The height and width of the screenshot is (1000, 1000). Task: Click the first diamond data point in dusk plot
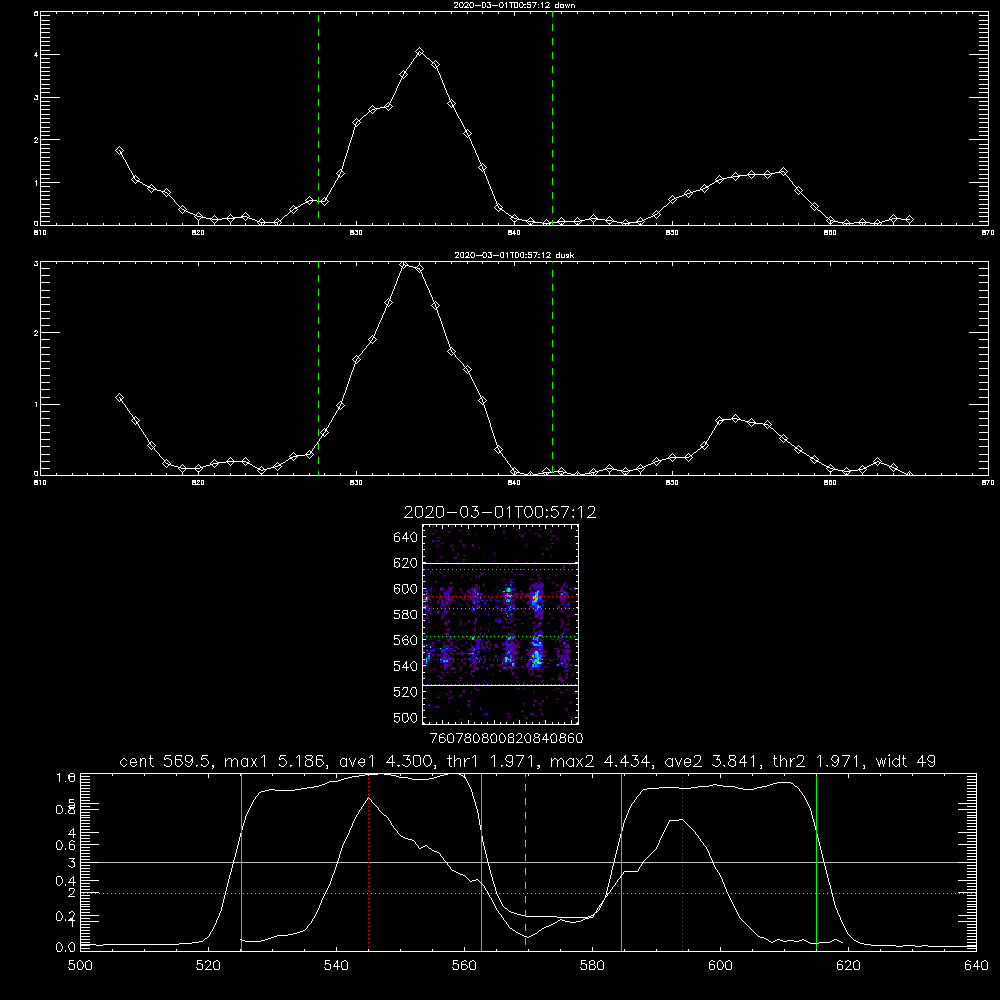119,397
